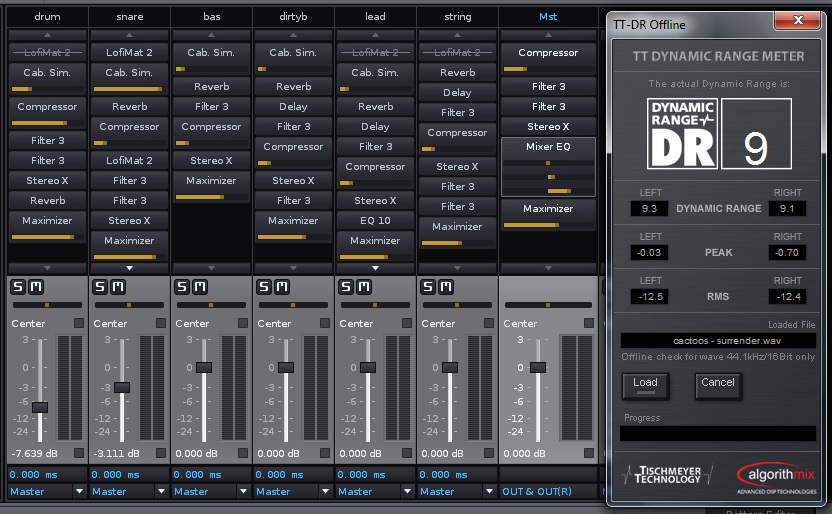
Task: Open drum channel Master output dropdown
Action: (x=80, y=491)
